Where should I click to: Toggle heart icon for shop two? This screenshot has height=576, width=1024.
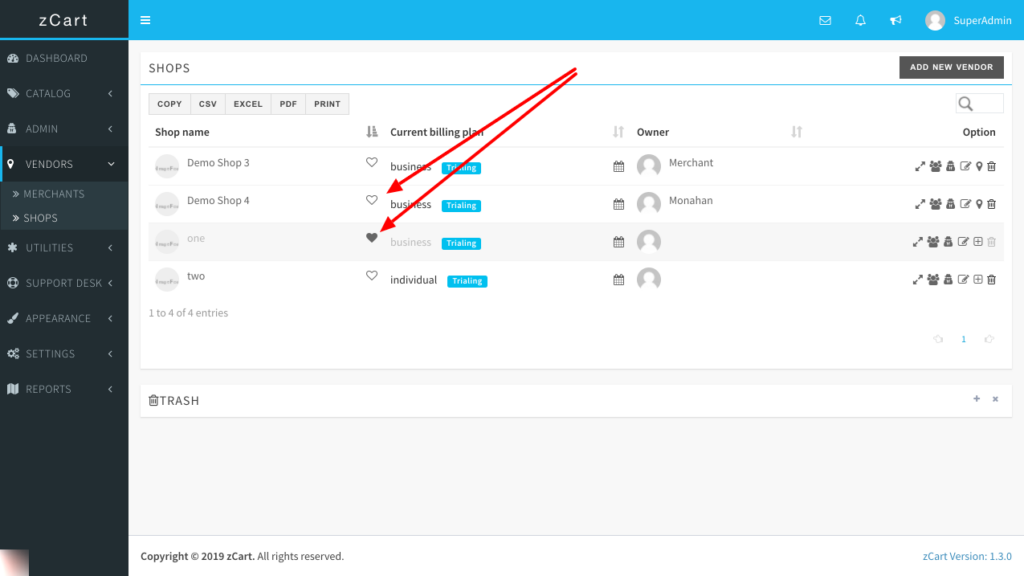372,276
